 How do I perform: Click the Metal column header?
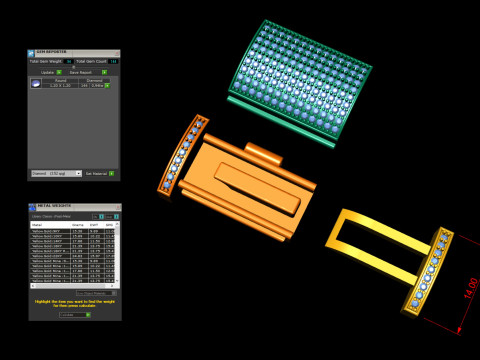pyautogui.click(x=50, y=225)
